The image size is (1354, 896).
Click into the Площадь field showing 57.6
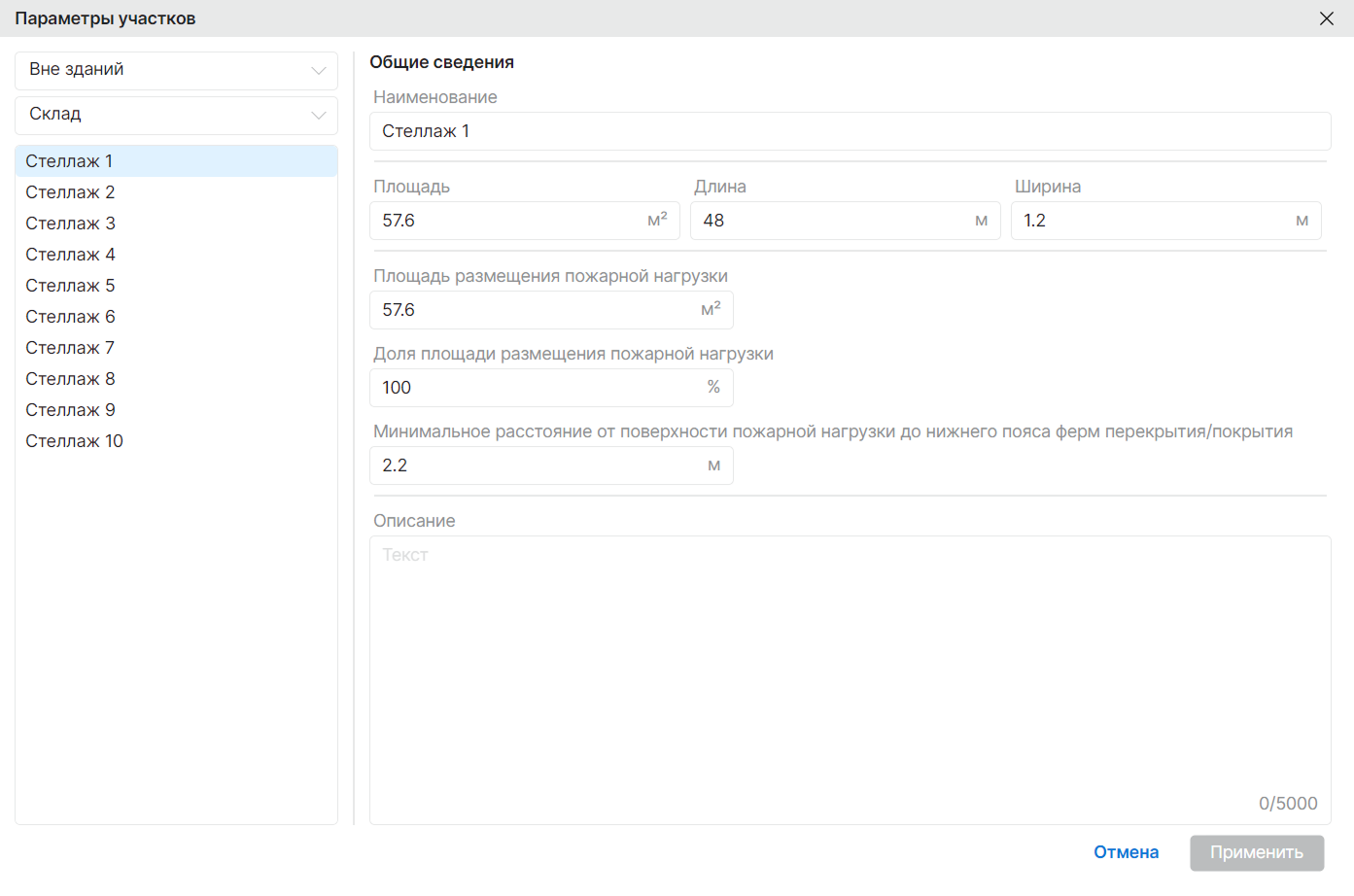pos(524,221)
